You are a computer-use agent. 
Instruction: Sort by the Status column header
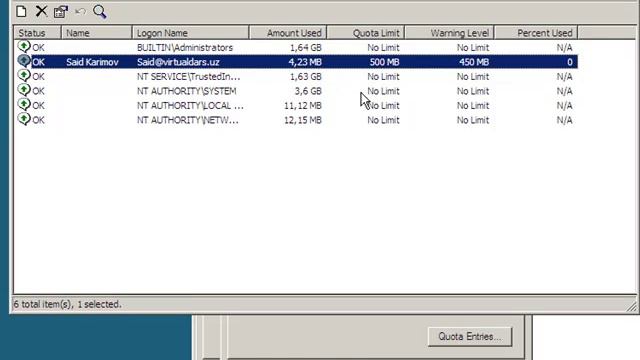tap(38, 33)
